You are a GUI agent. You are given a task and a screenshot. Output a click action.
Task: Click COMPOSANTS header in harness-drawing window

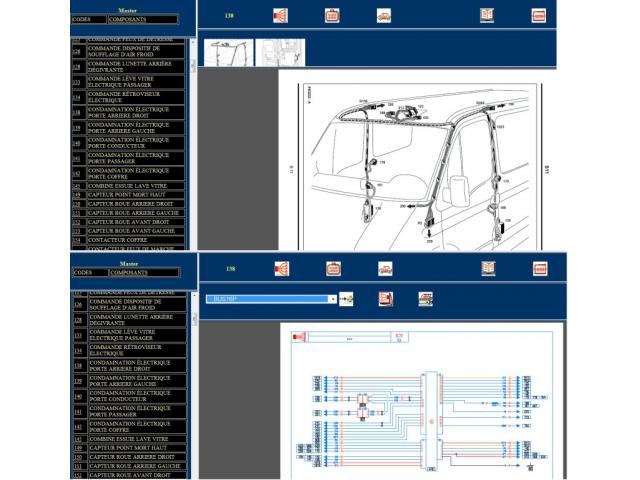[143, 19]
